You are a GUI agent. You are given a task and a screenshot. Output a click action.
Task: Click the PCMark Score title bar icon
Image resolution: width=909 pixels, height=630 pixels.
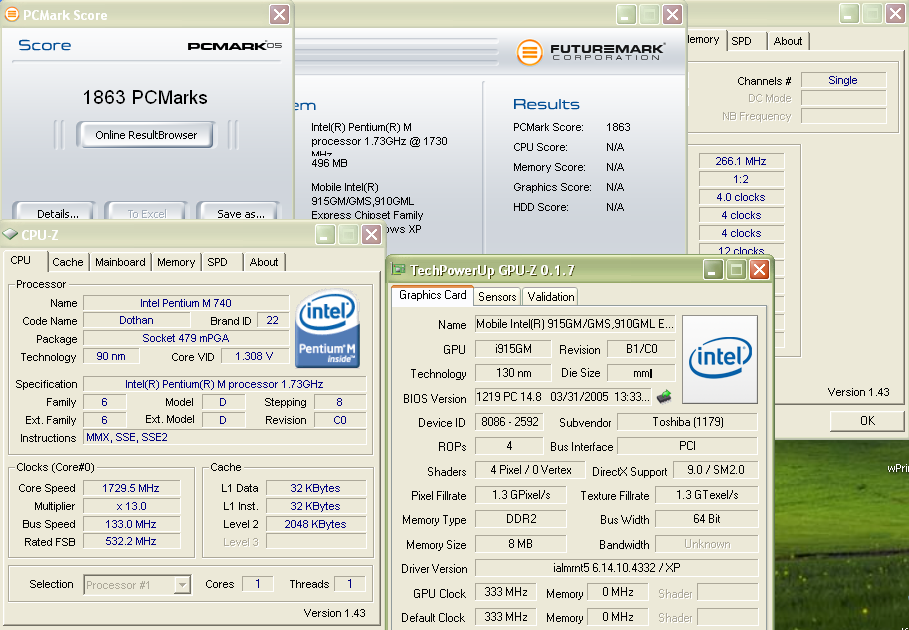pyautogui.click(x=11, y=14)
